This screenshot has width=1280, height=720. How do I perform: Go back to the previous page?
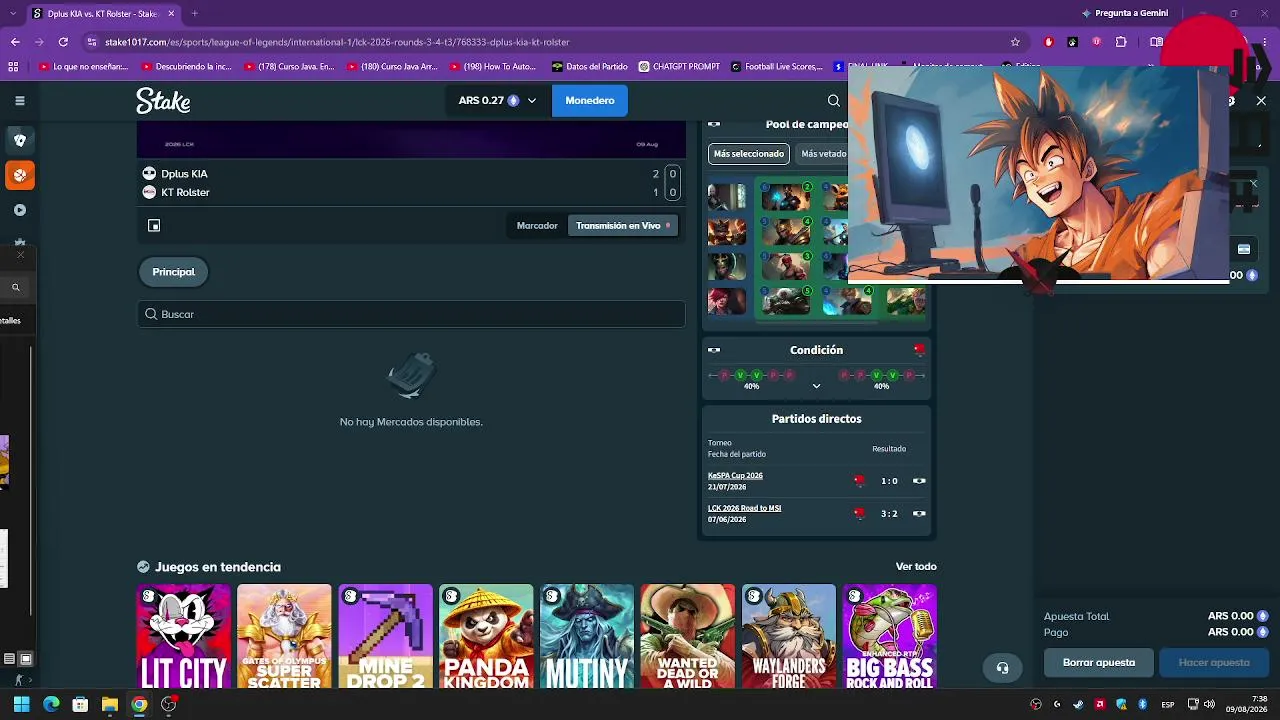[15, 42]
